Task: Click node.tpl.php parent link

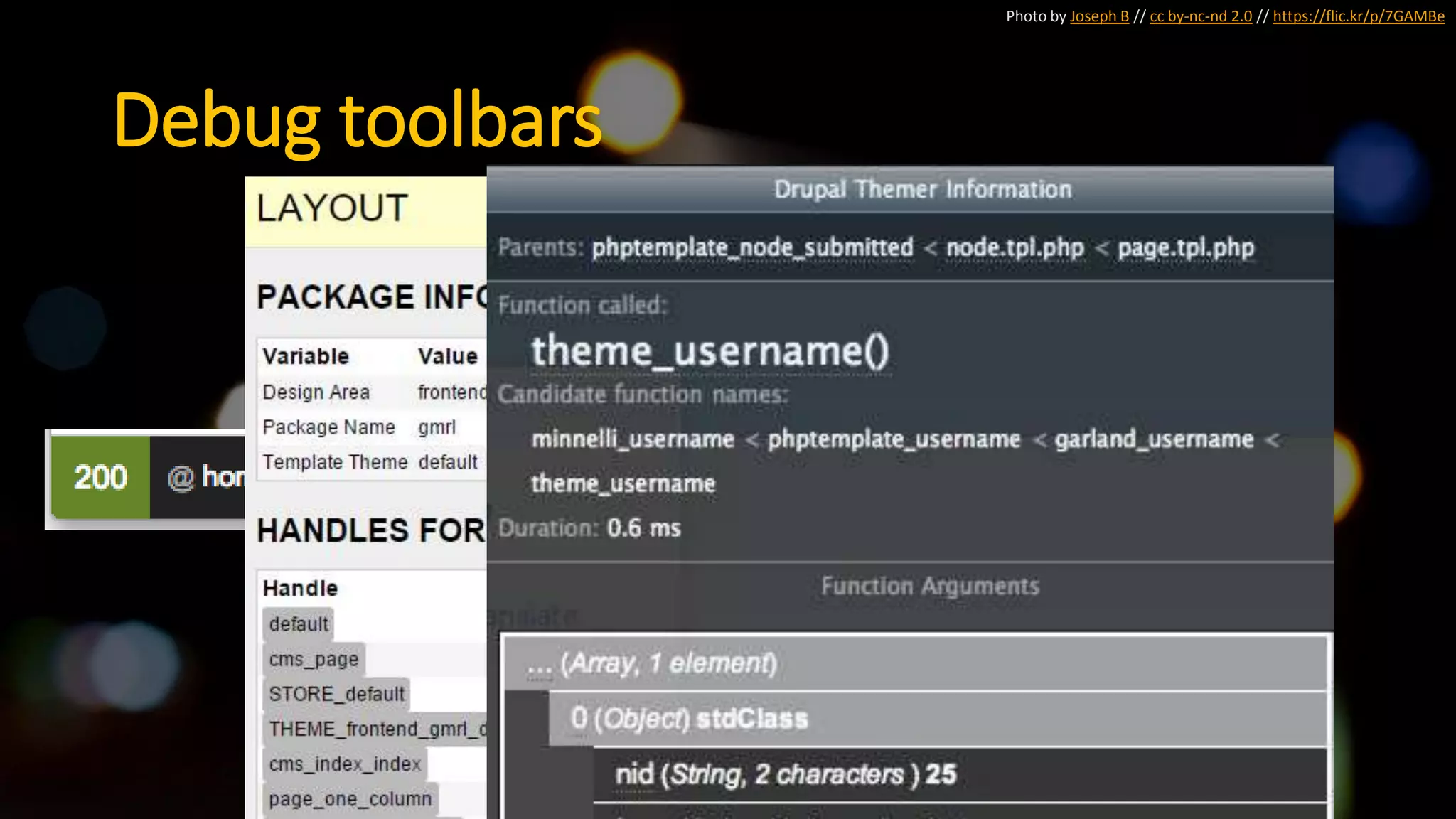Action: 1015,247
